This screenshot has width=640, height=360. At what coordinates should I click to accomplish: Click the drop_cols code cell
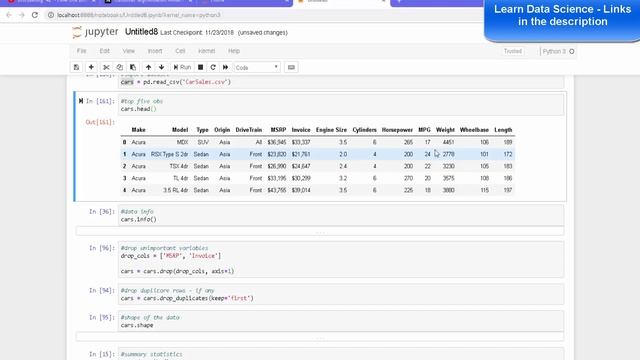point(341,260)
